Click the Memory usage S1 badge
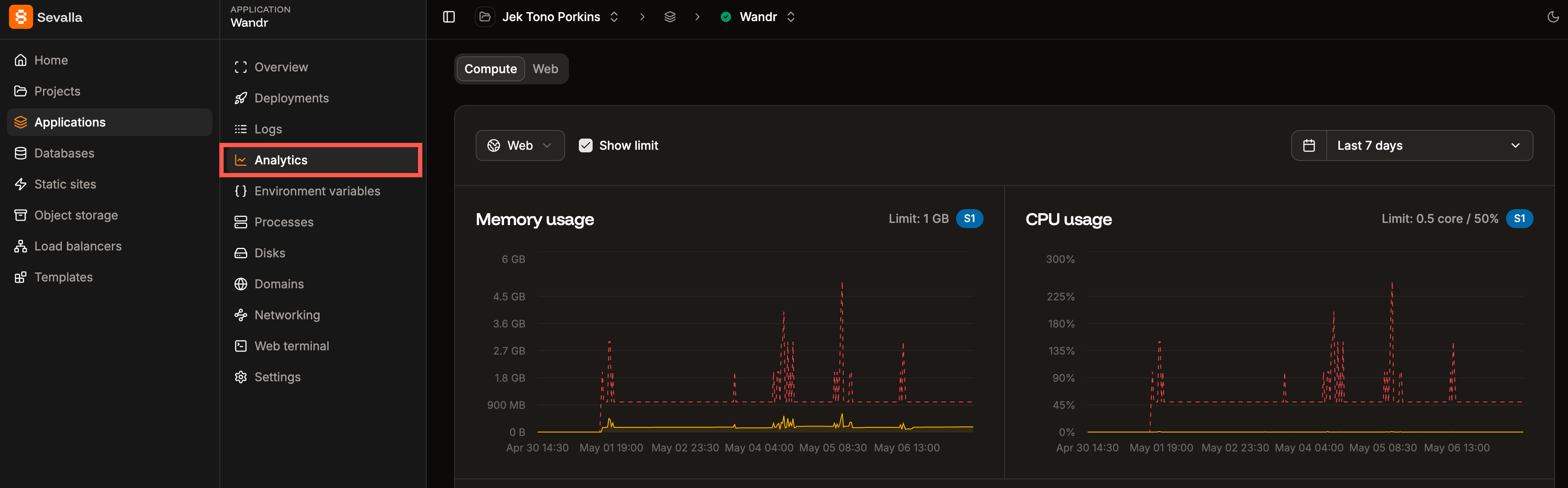 [x=970, y=219]
